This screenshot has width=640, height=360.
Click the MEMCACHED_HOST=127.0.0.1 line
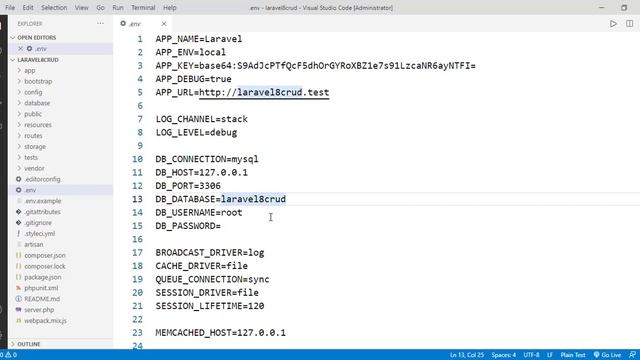pos(220,333)
